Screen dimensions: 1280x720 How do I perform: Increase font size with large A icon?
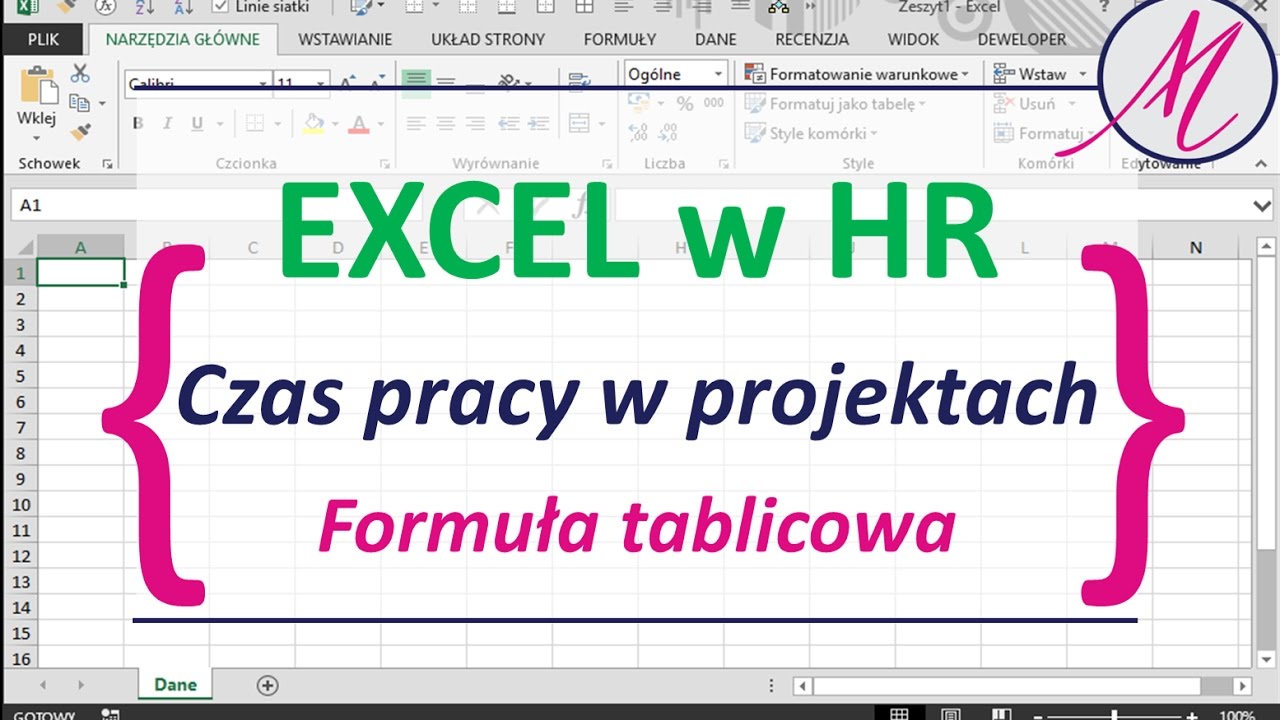point(347,83)
